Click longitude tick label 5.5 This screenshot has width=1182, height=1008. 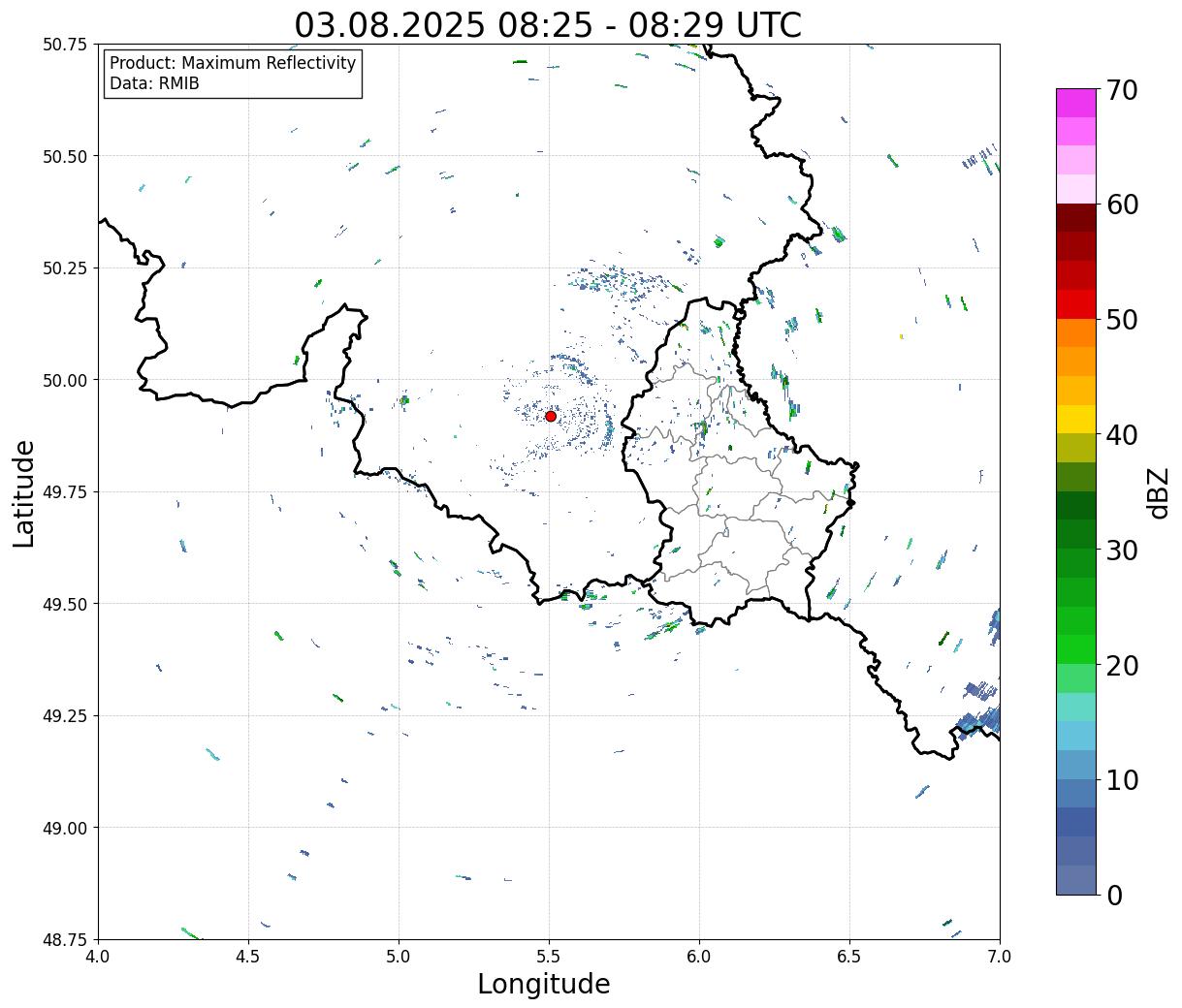tap(549, 956)
